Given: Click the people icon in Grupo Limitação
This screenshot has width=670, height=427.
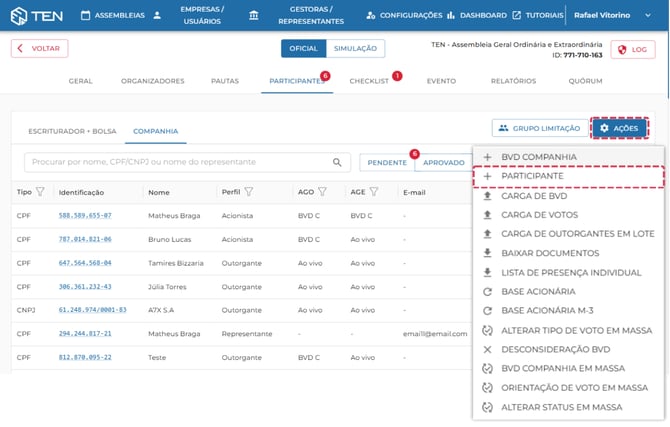Looking at the screenshot, I should (503, 128).
